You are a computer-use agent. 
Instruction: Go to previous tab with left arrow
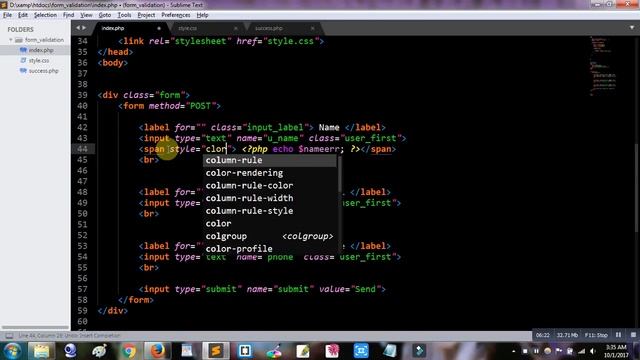click(x=78, y=28)
